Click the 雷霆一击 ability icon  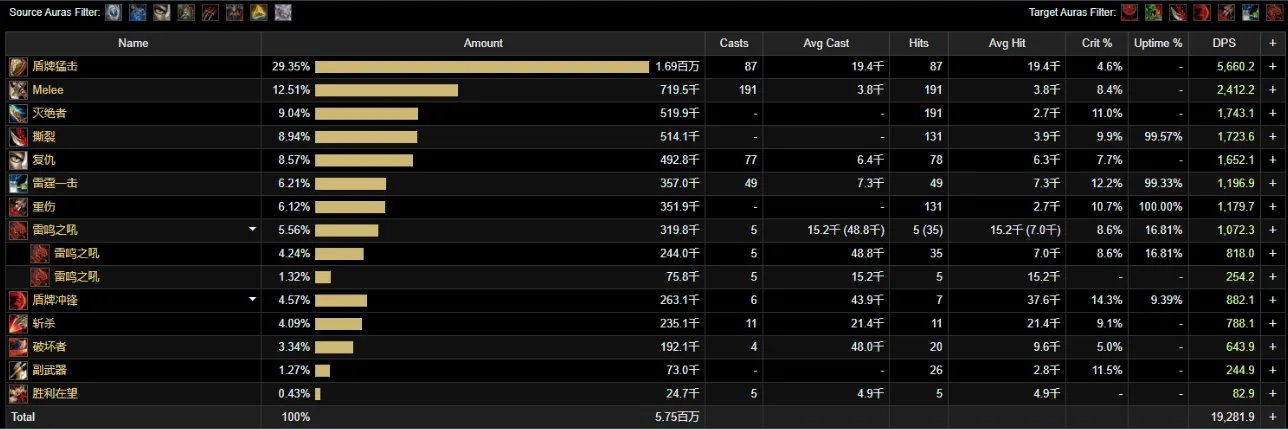coord(18,183)
